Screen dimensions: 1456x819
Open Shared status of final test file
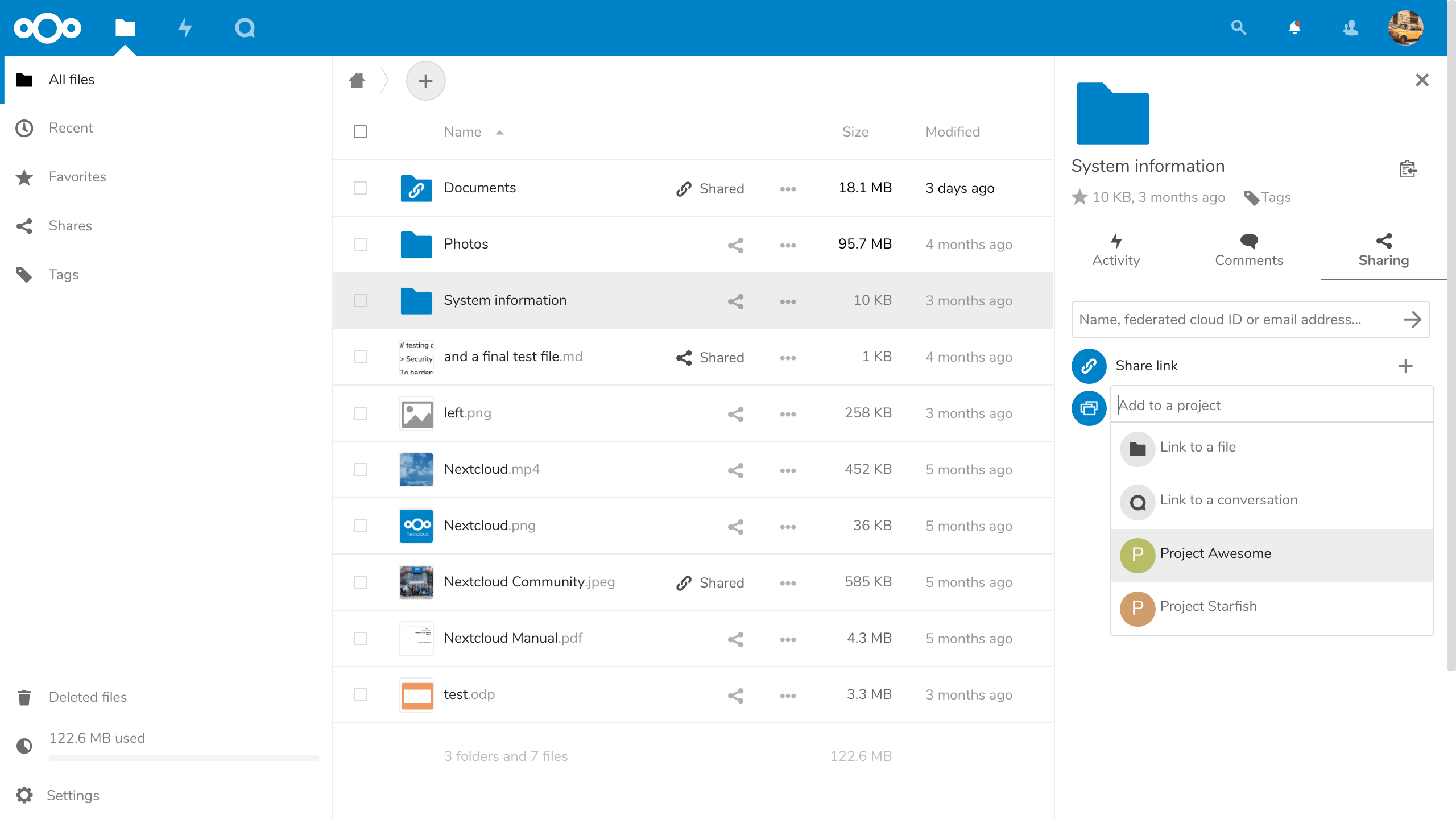pyautogui.click(x=710, y=357)
